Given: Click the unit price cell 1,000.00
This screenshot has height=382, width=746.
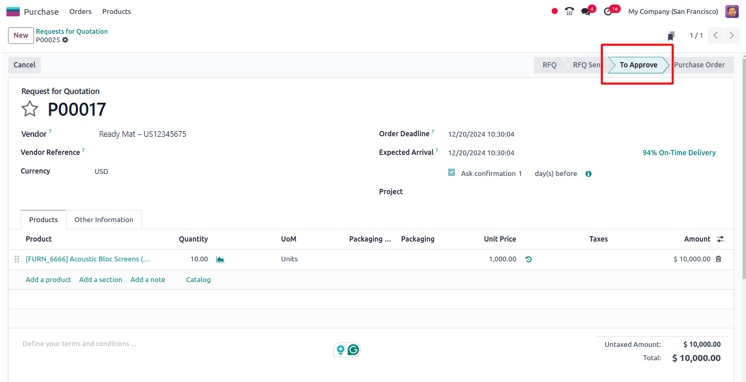Looking at the screenshot, I should [502, 259].
